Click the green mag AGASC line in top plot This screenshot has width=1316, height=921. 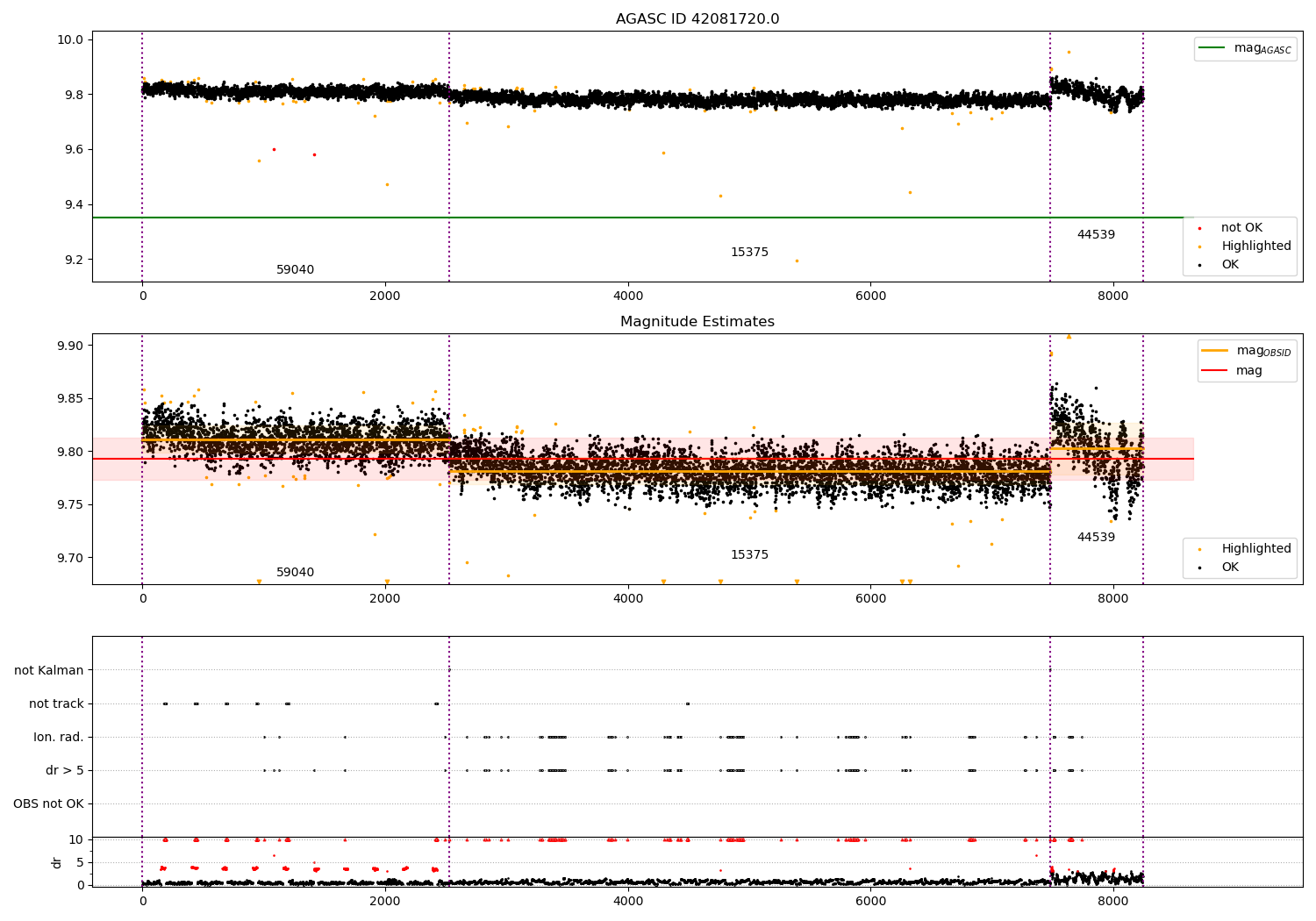coord(643,218)
